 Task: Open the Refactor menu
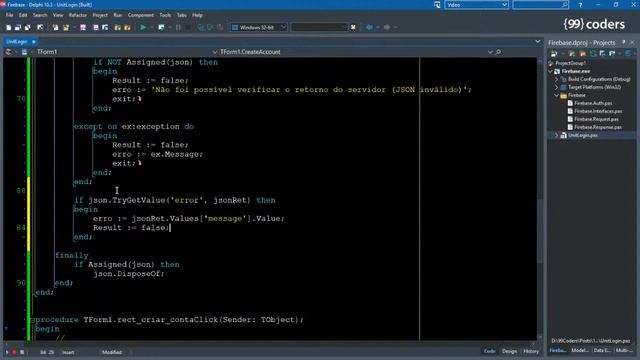coord(78,15)
